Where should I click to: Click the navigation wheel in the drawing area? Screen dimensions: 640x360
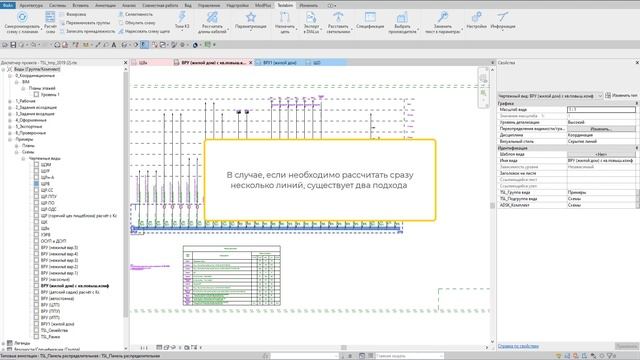pyautogui.click(x=483, y=78)
